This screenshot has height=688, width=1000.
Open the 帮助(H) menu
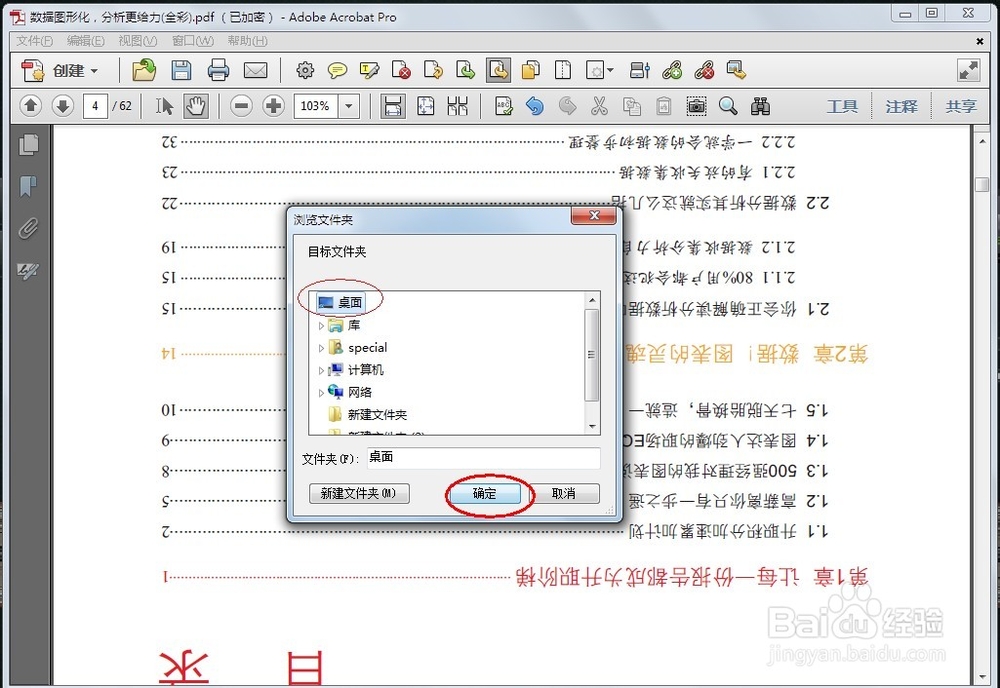coord(247,41)
